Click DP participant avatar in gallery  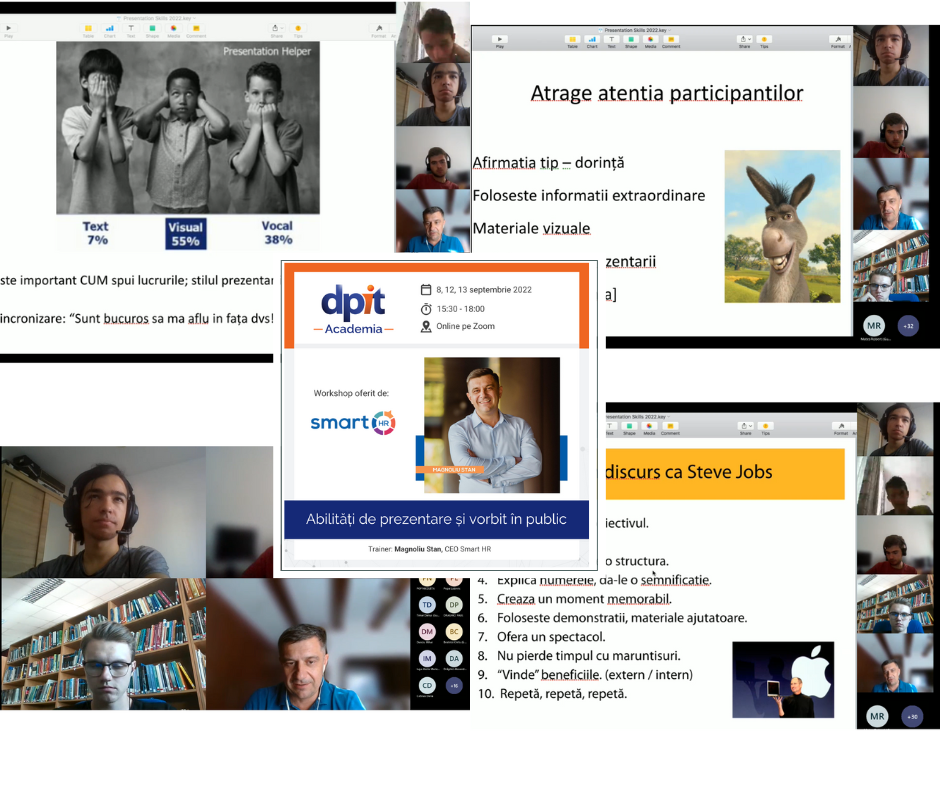(x=454, y=605)
